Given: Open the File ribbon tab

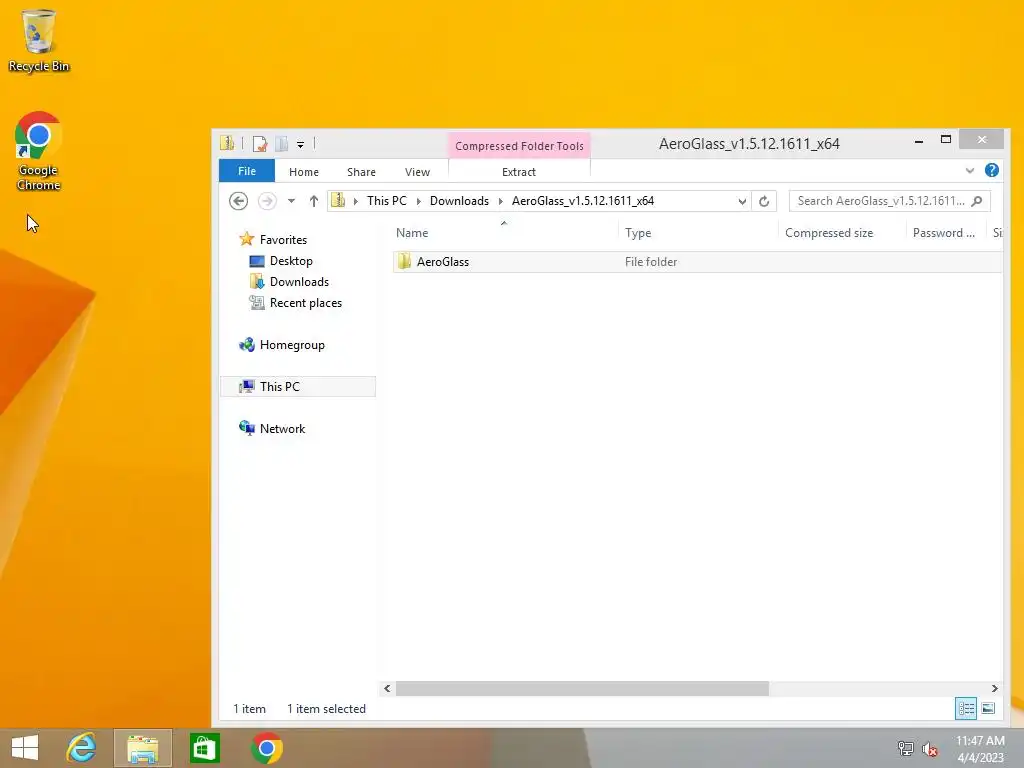Looking at the screenshot, I should click(x=247, y=171).
